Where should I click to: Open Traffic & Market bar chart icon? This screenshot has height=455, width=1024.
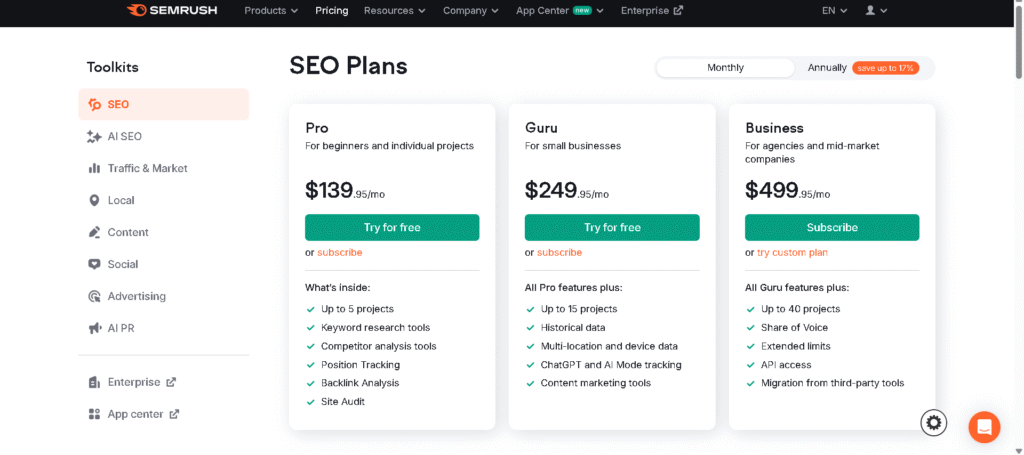pos(94,168)
